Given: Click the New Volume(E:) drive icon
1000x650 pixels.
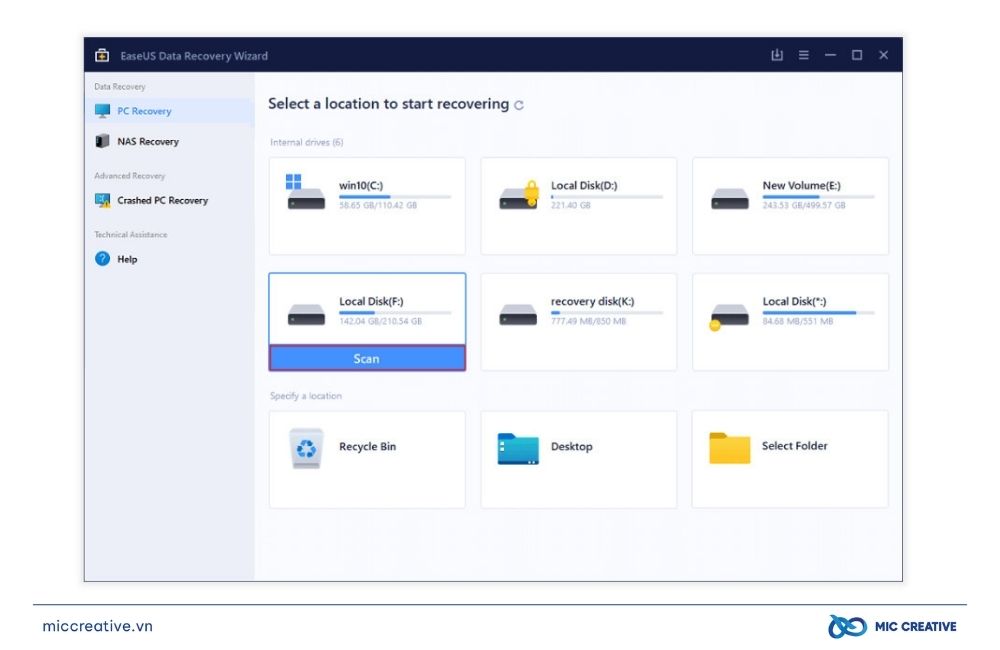Looking at the screenshot, I should (x=730, y=198).
